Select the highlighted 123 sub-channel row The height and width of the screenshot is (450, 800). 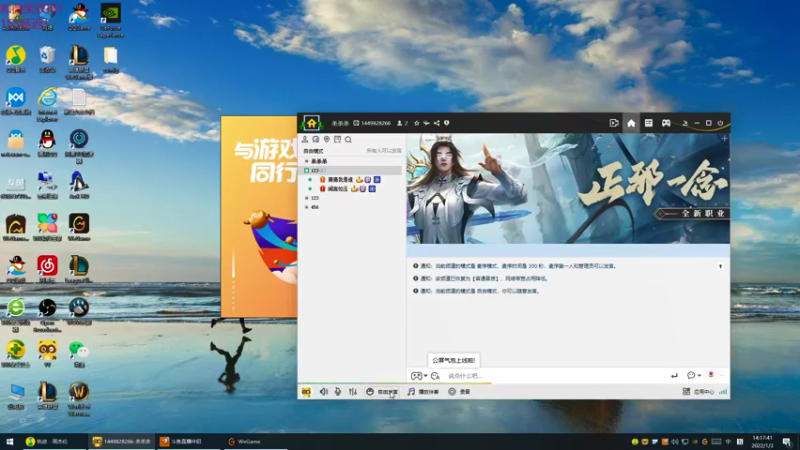(x=352, y=170)
